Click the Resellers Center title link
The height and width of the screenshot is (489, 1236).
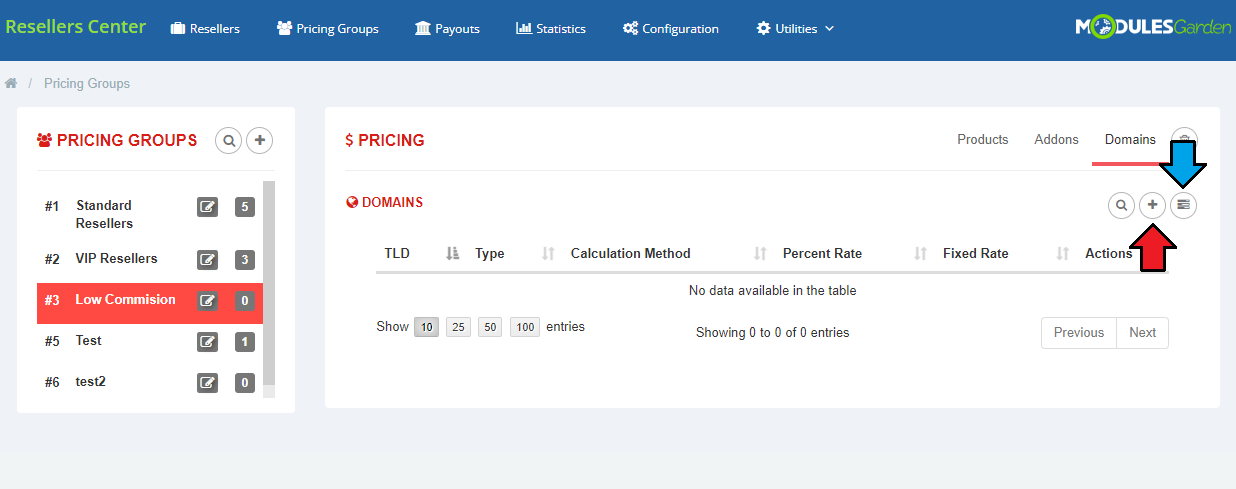(75, 27)
